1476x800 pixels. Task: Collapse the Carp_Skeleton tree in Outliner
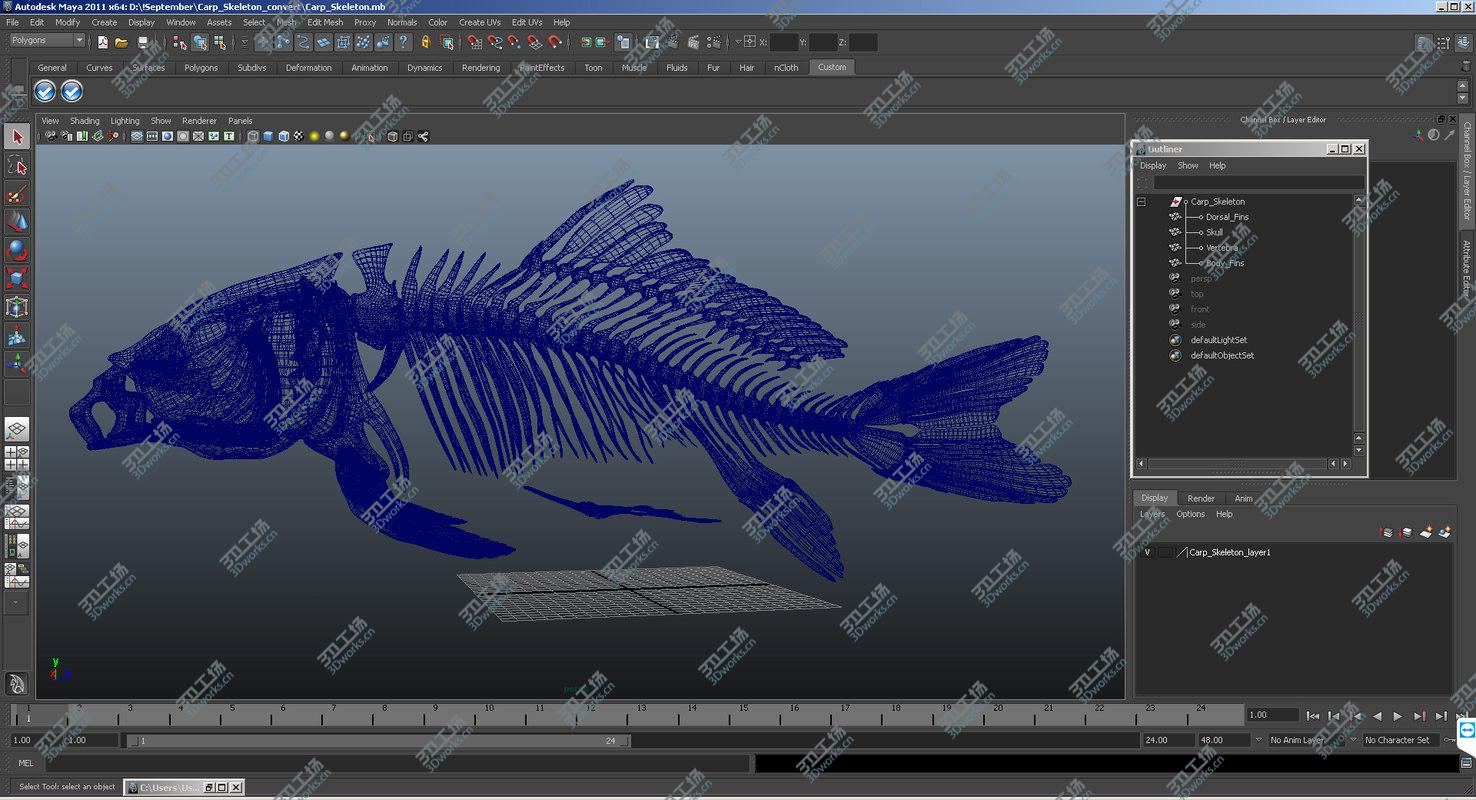click(x=1141, y=201)
